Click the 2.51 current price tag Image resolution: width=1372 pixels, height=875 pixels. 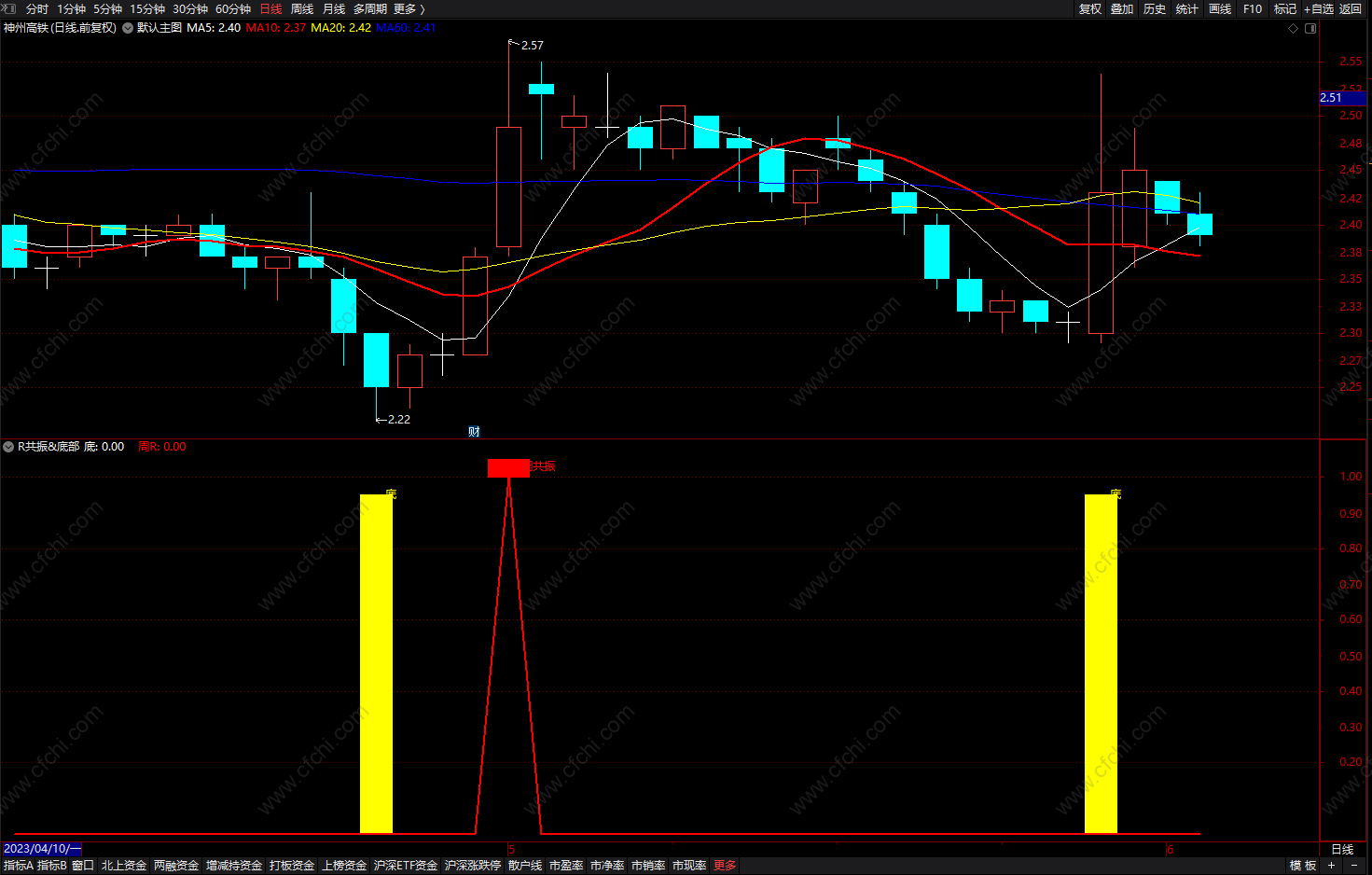1343,98
